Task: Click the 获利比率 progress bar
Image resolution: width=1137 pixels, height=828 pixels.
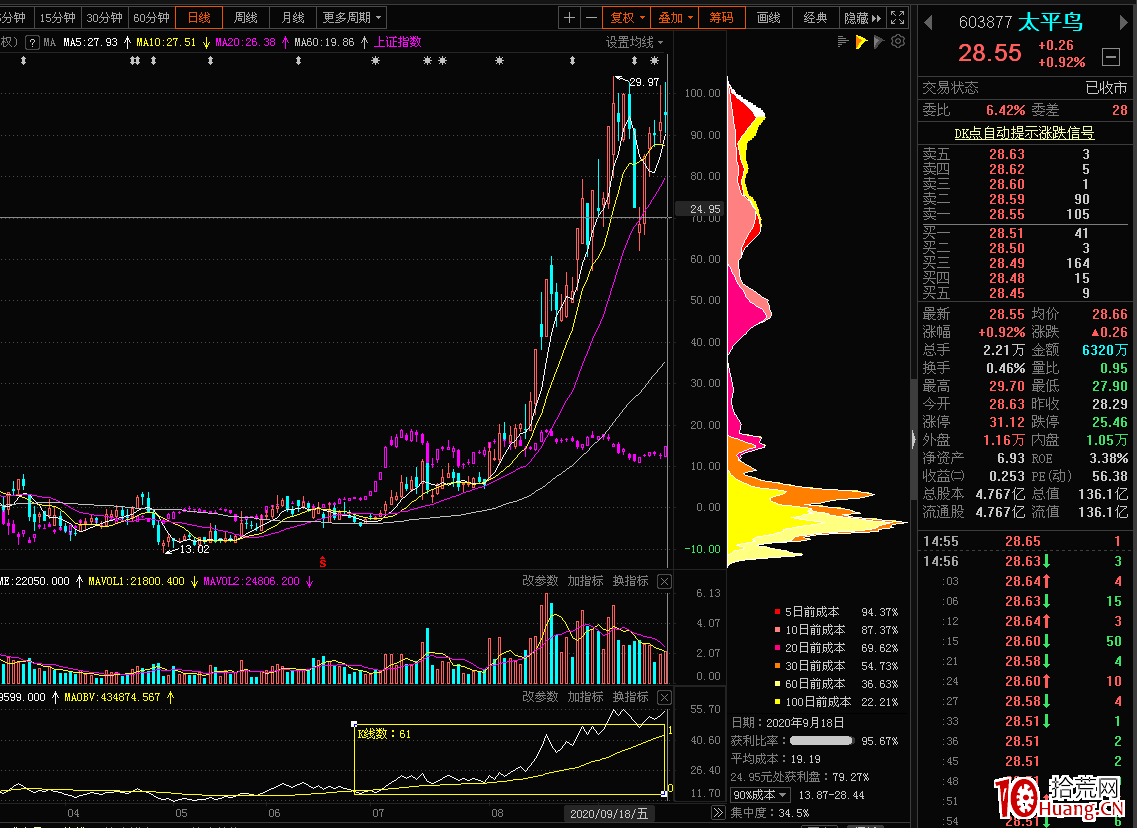Action: point(821,741)
